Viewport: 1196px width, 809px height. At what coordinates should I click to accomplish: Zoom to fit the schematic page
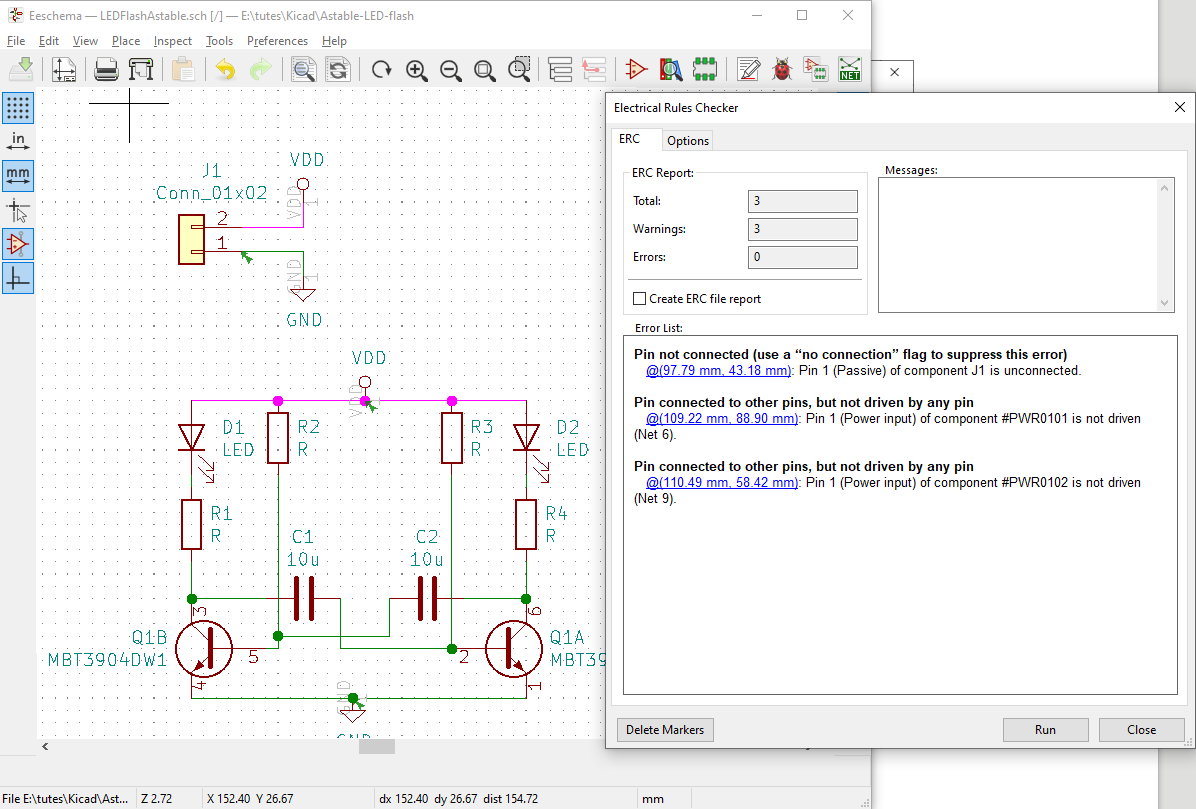click(485, 70)
